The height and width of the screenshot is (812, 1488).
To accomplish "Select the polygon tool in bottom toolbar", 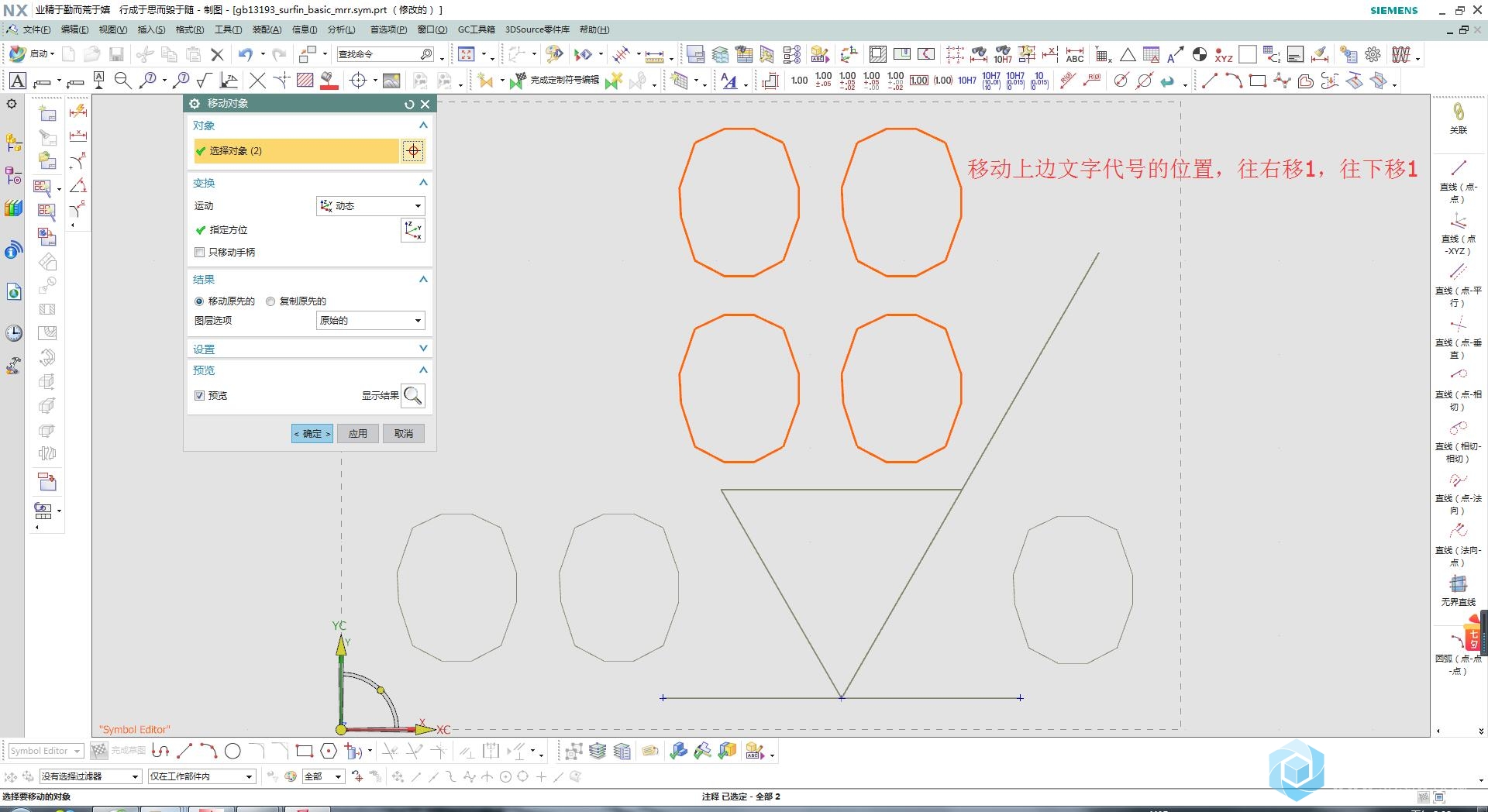I will pyautogui.click(x=329, y=751).
